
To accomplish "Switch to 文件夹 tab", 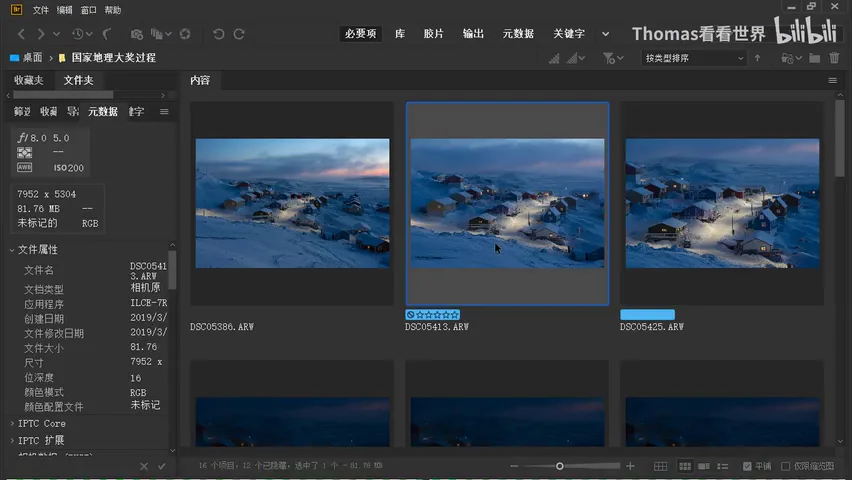I will pyautogui.click(x=78, y=80).
